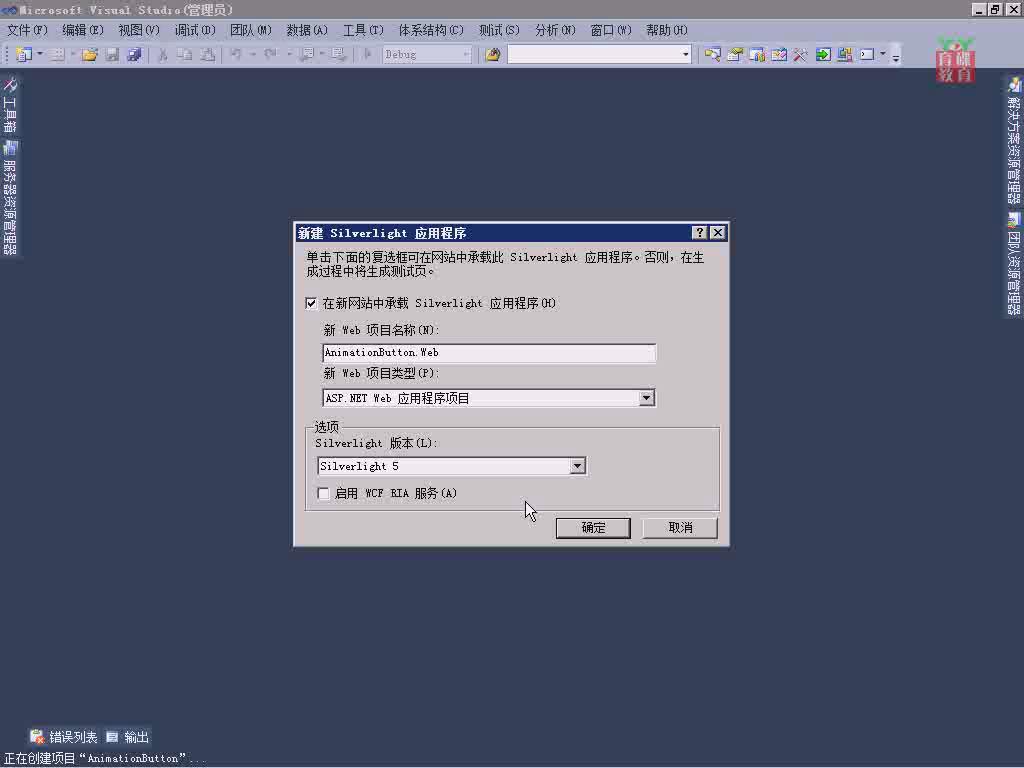Click the Command Window toolbar icon

[867, 55]
